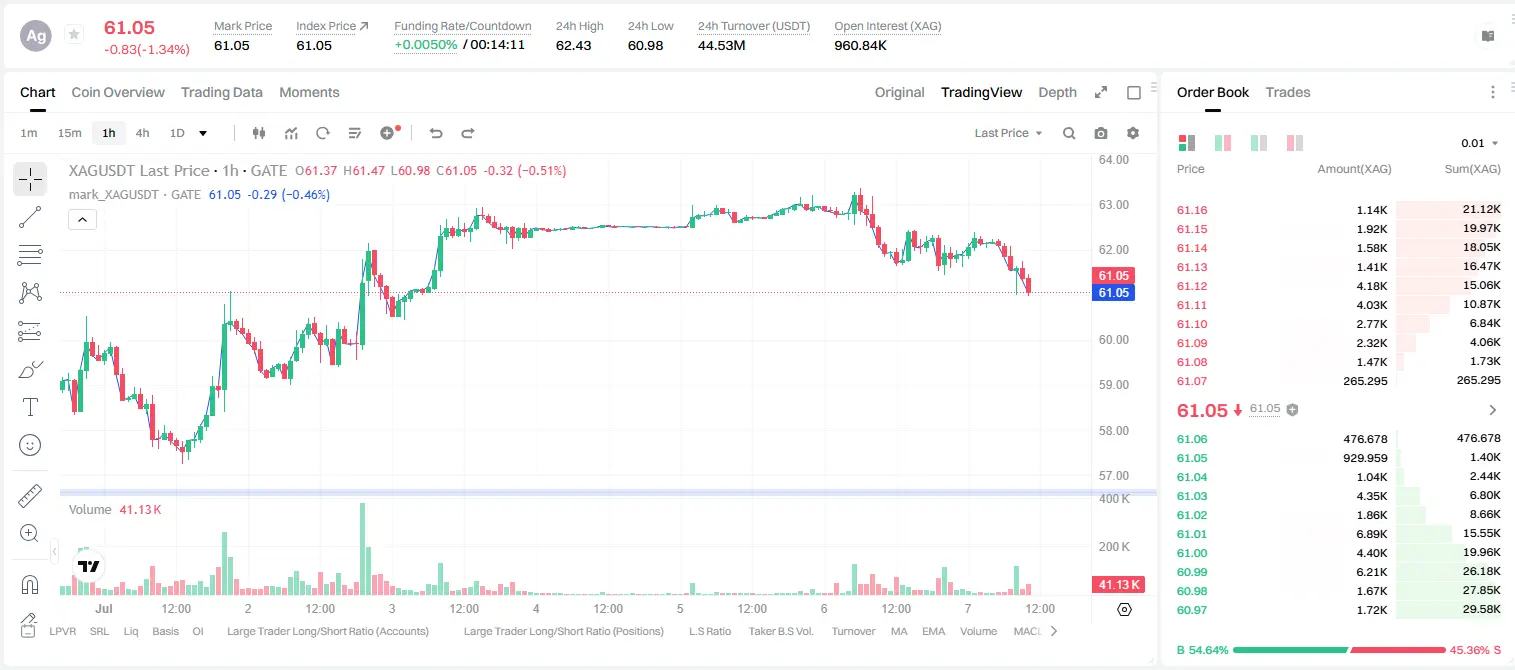Expand the Last Price dropdown
This screenshot has height=670, width=1515.
(x=1008, y=133)
